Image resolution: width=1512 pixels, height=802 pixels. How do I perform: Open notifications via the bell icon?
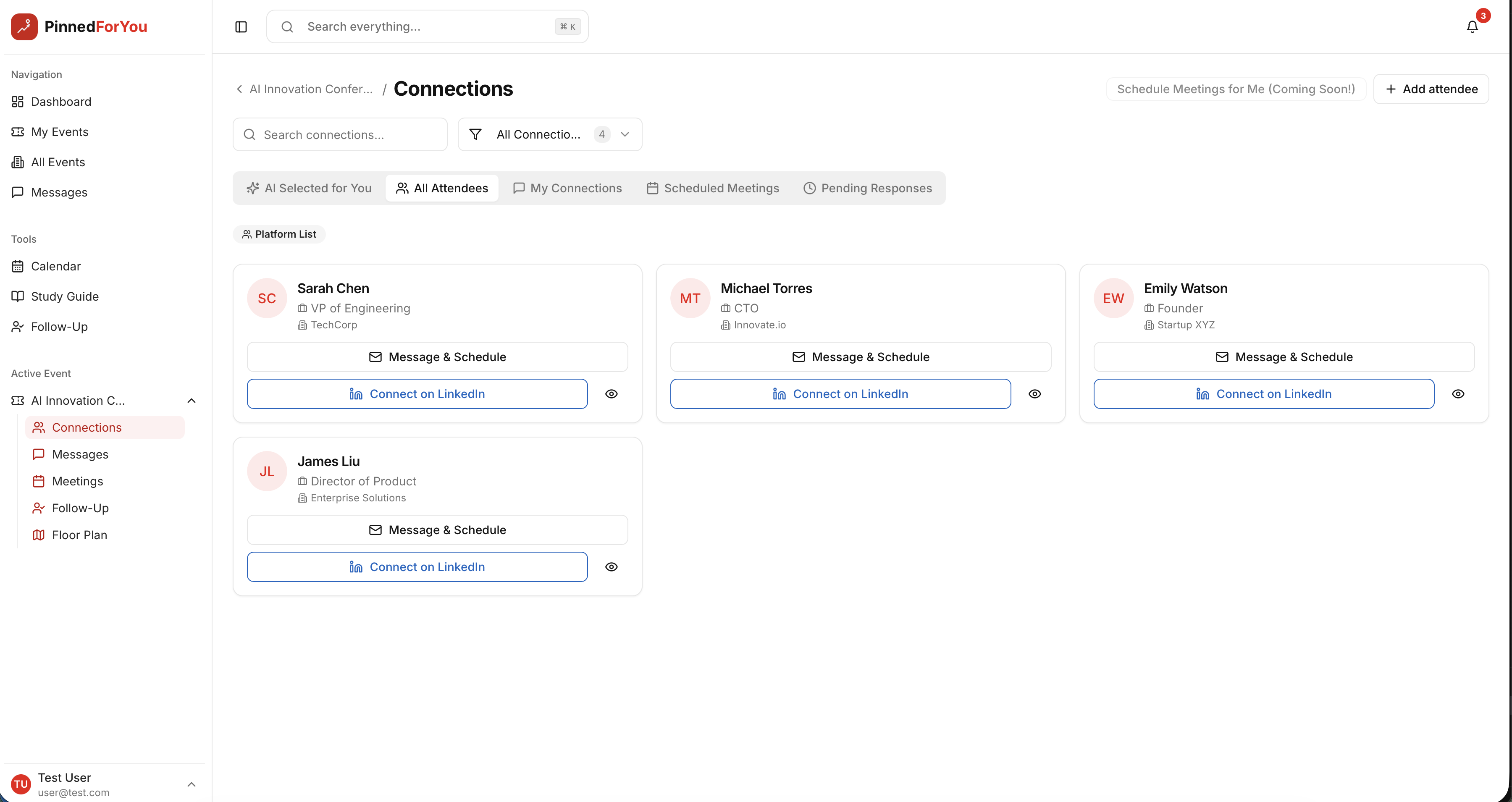(1472, 26)
